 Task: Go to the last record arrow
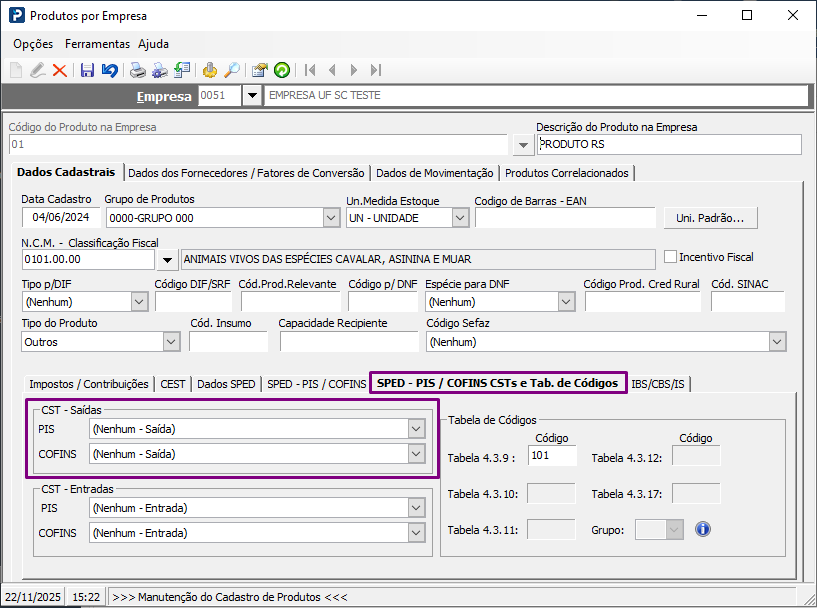click(376, 70)
